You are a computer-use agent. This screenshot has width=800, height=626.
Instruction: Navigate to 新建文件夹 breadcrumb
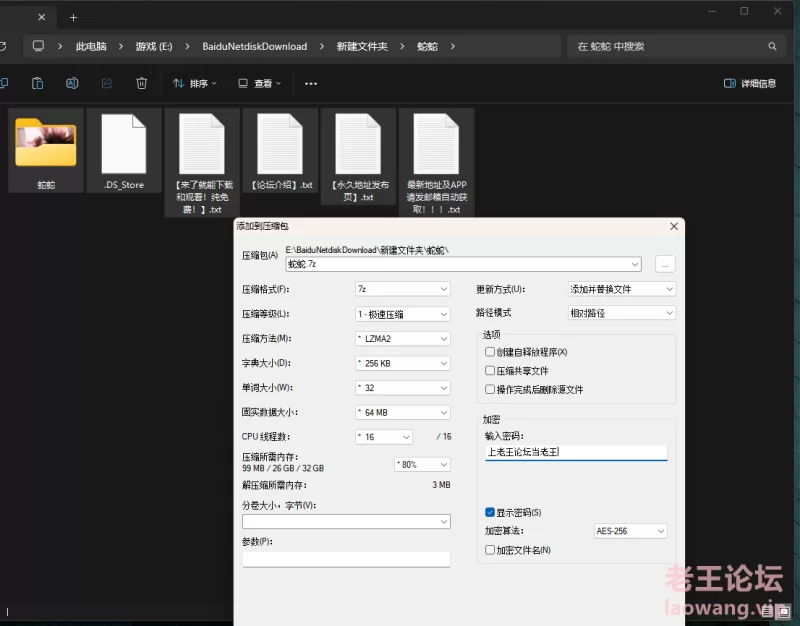[x=362, y=46]
